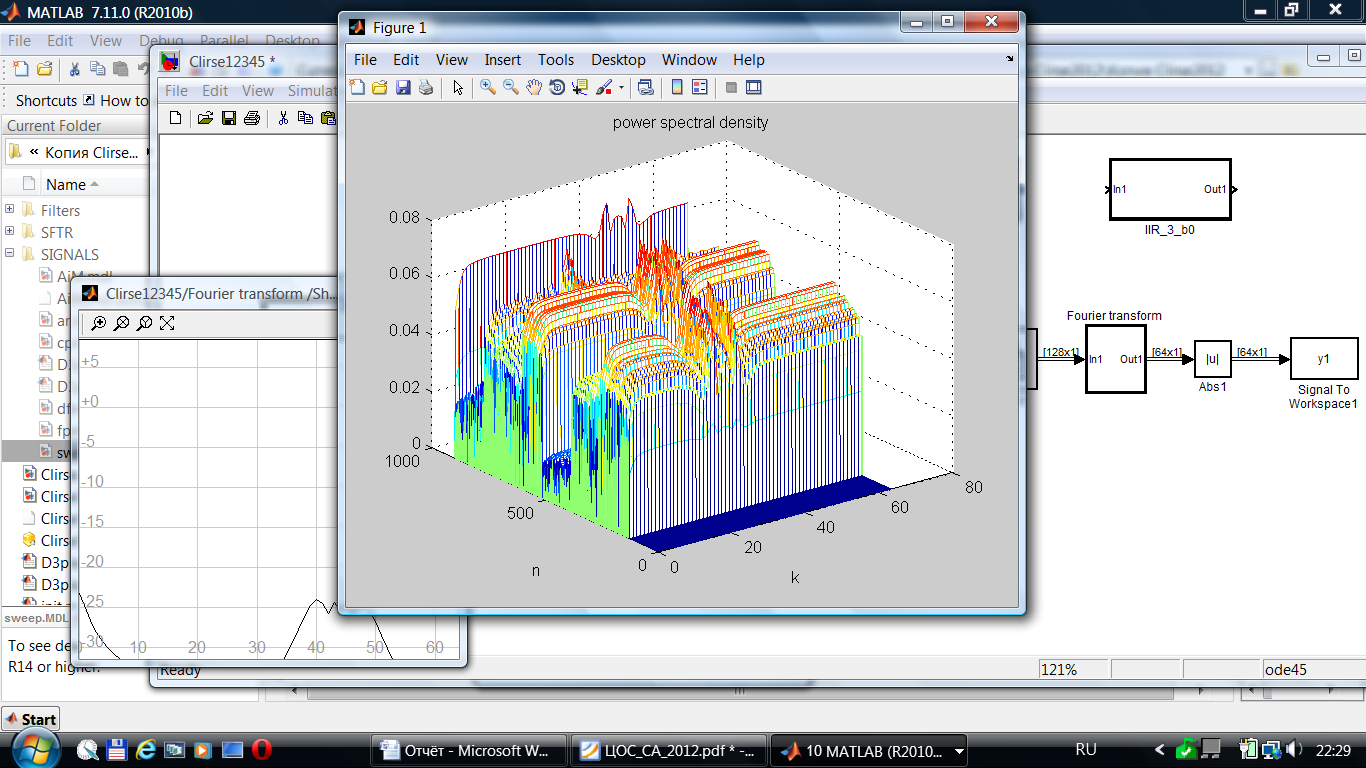The width and height of the screenshot is (1366, 768).
Task: Open the Insert menu of Figure 1
Action: pyautogui.click(x=503, y=60)
